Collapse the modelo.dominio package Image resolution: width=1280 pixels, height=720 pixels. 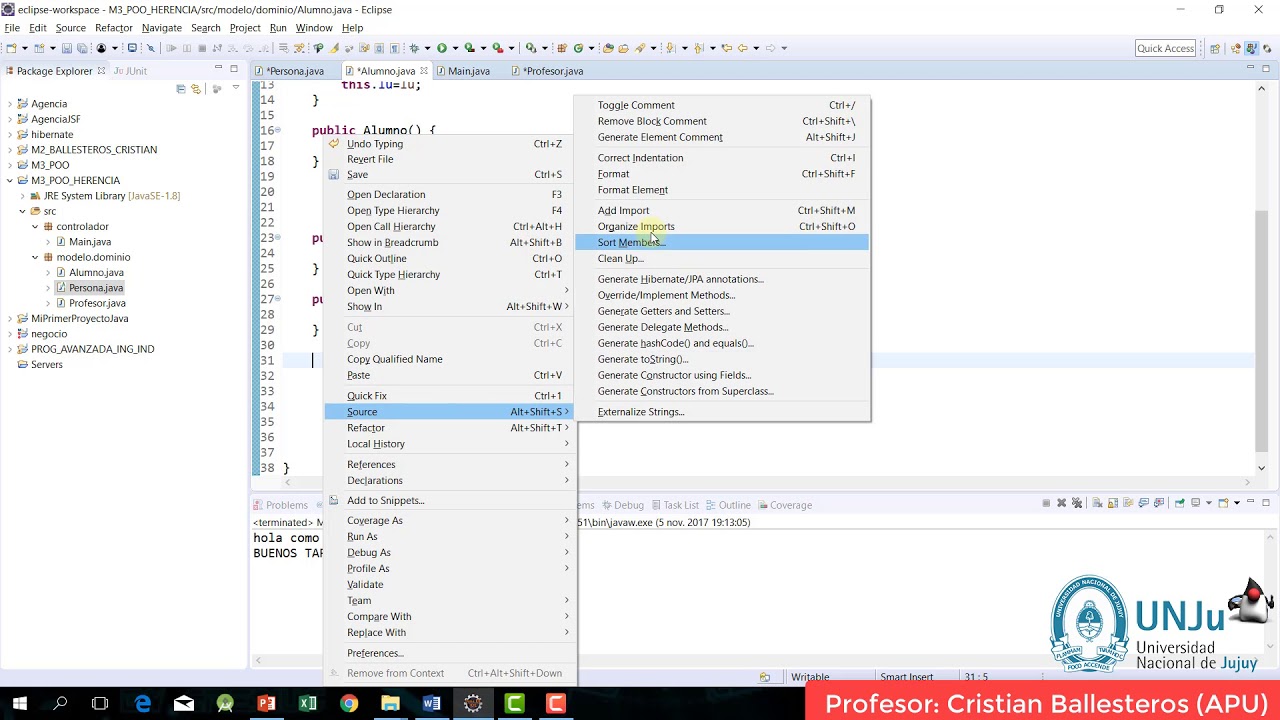pos(35,257)
